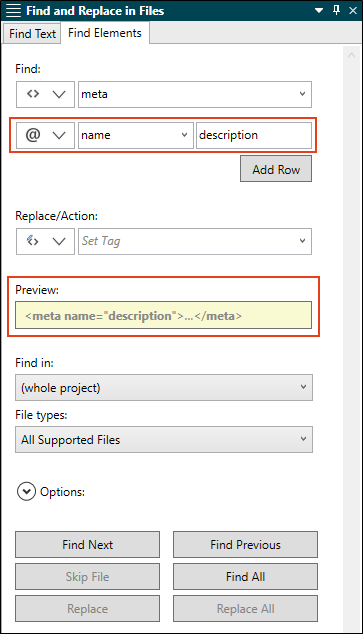Click the window position dropdown triangle icon
363x634 pixels.
pyautogui.click(x=319, y=11)
